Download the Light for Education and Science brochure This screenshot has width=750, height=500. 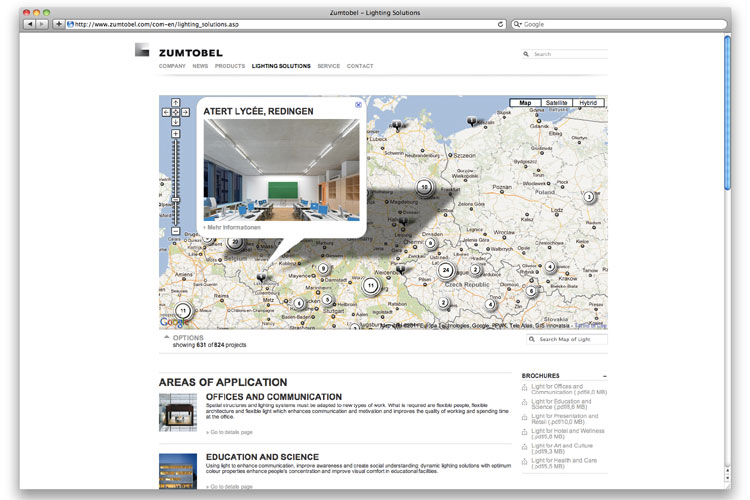pyautogui.click(x=561, y=404)
